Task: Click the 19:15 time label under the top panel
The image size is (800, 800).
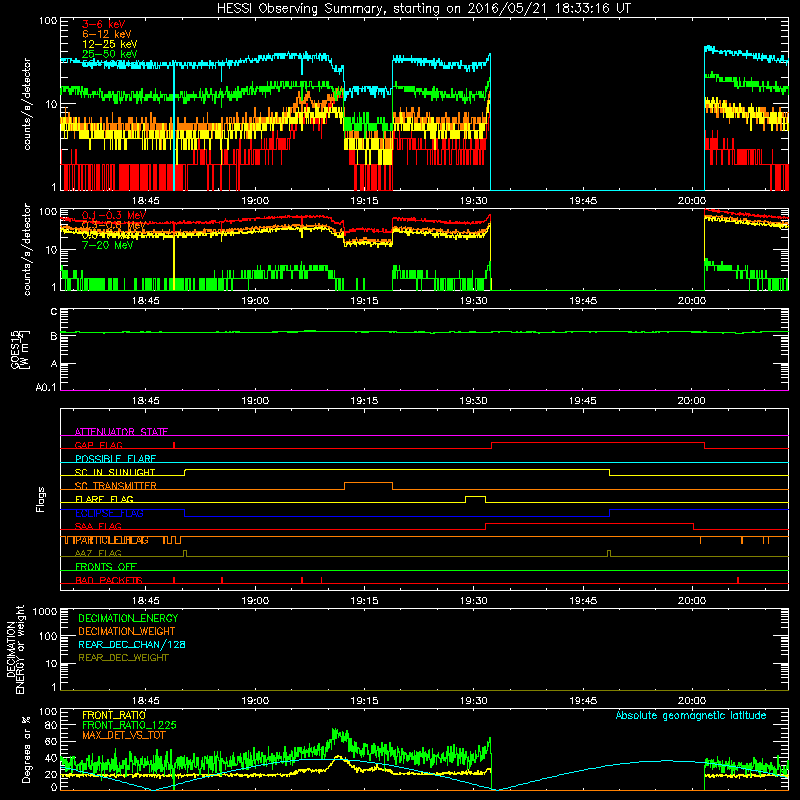Action: tap(364, 201)
